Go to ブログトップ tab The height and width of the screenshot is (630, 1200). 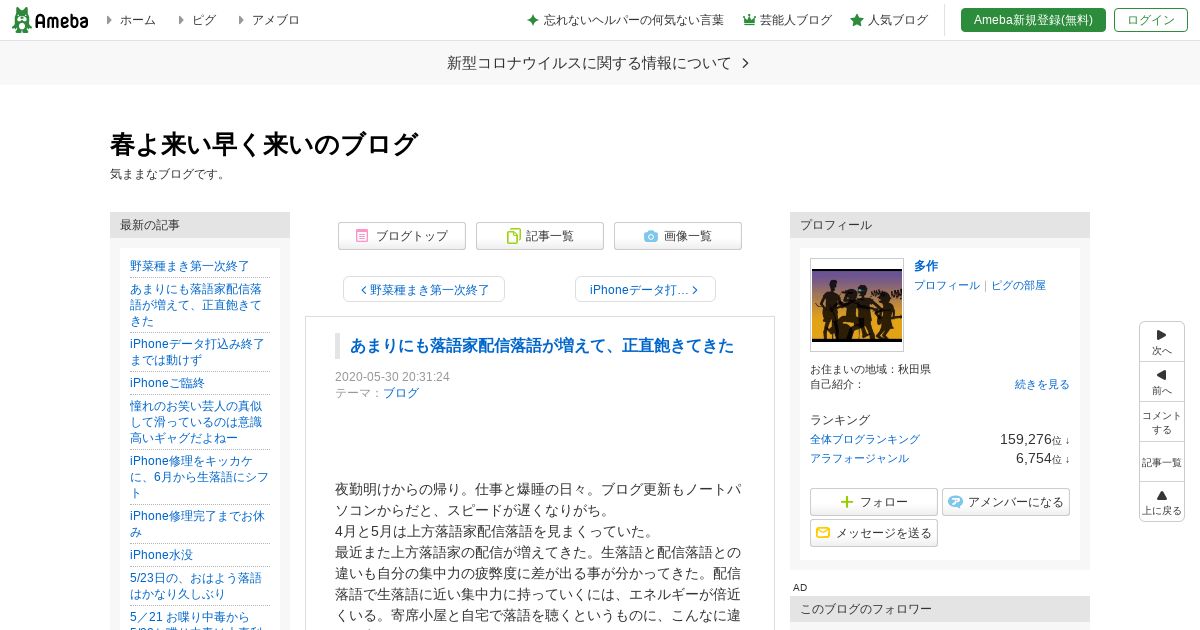tap(402, 236)
